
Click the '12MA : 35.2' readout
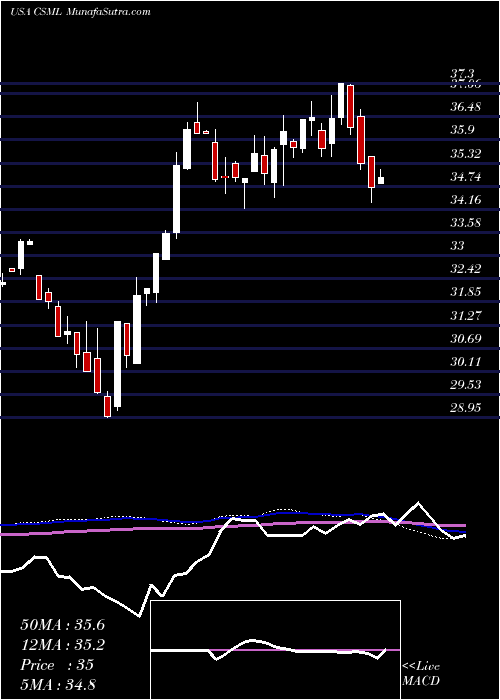pos(62,645)
